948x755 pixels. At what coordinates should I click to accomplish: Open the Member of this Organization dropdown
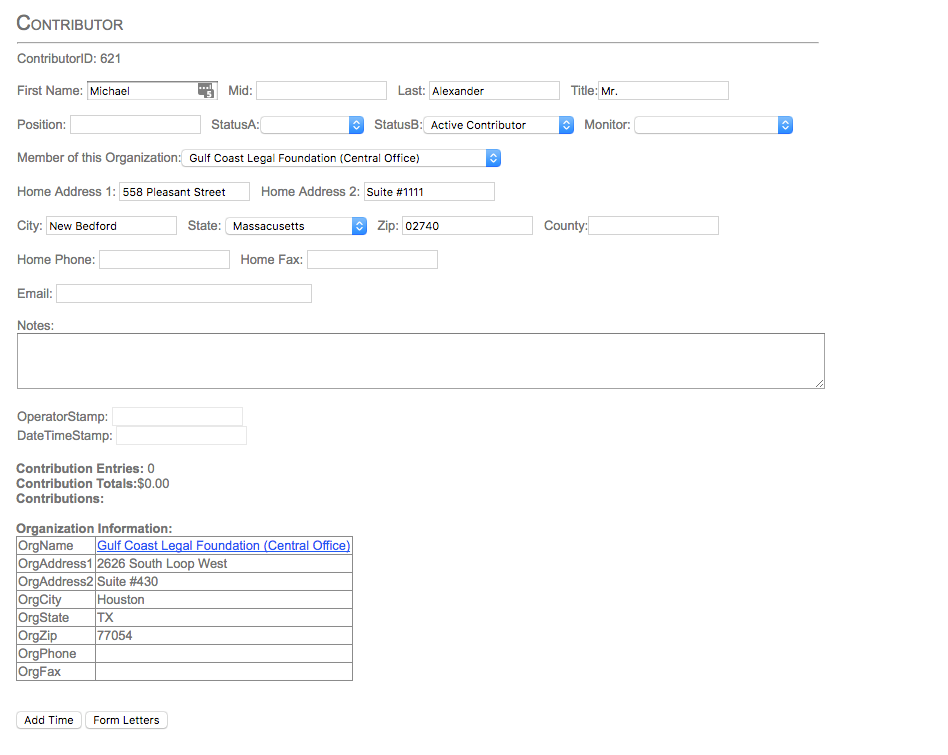pyautogui.click(x=341, y=158)
